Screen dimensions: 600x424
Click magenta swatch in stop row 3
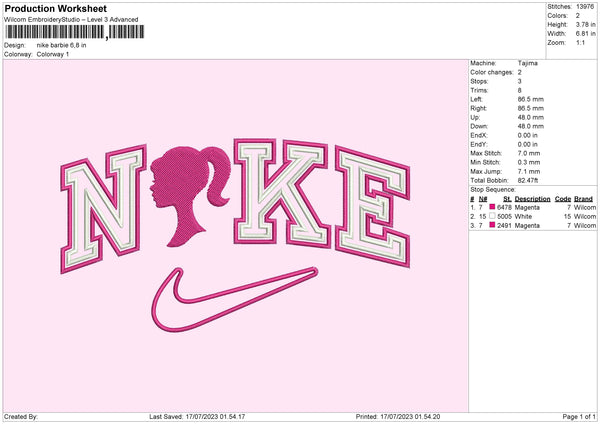coord(492,225)
